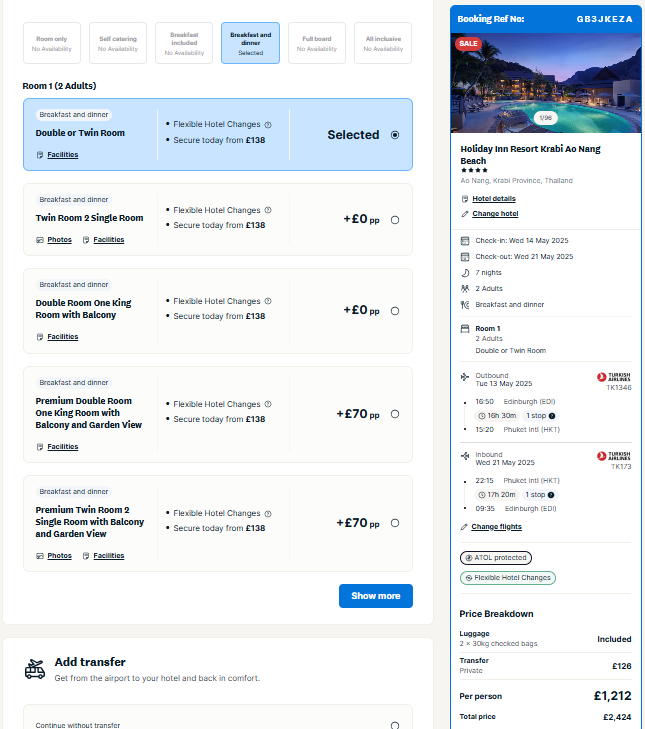Click the check-in calendar icon

click(465, 241)
